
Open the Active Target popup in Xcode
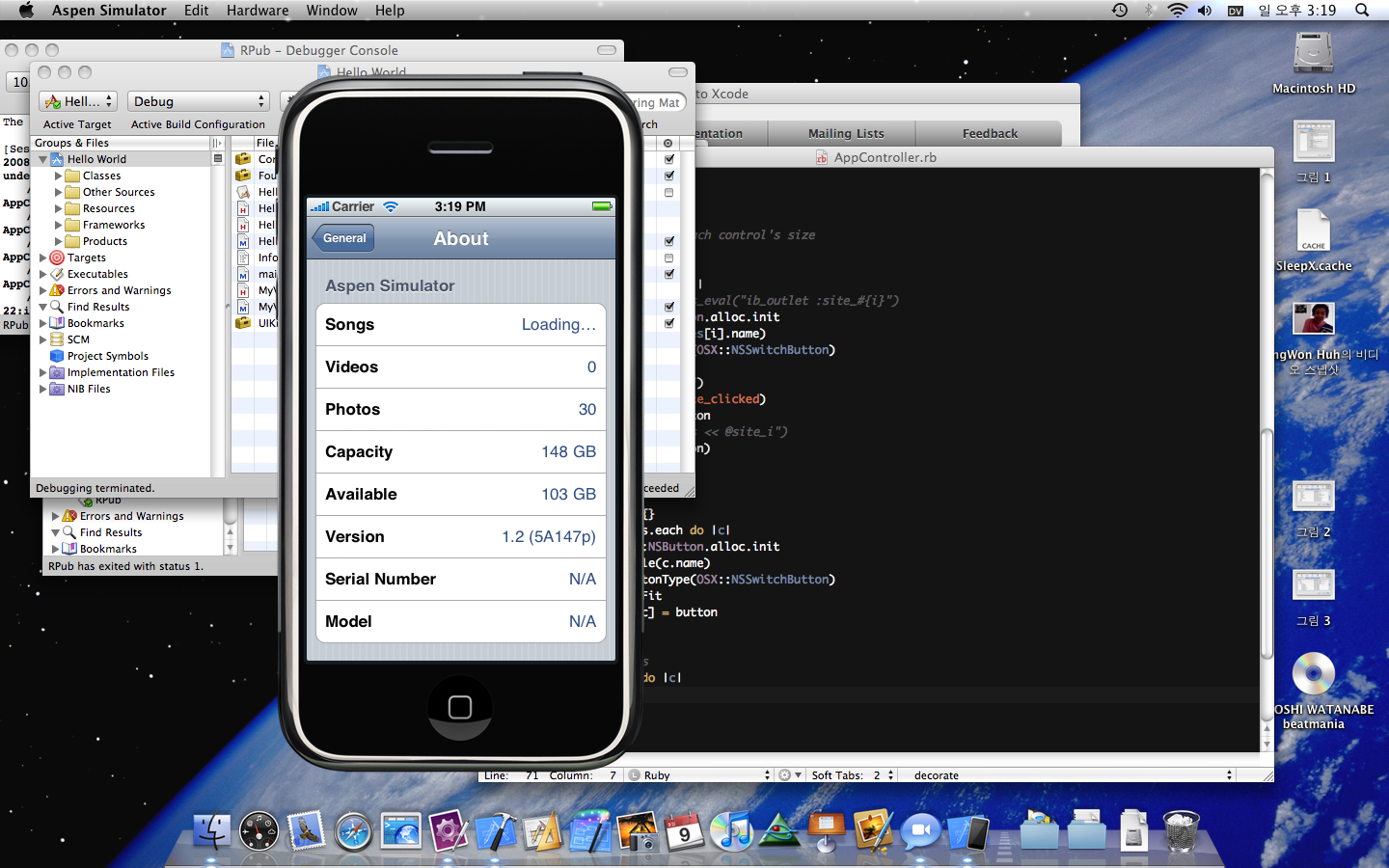pos(78,101)
